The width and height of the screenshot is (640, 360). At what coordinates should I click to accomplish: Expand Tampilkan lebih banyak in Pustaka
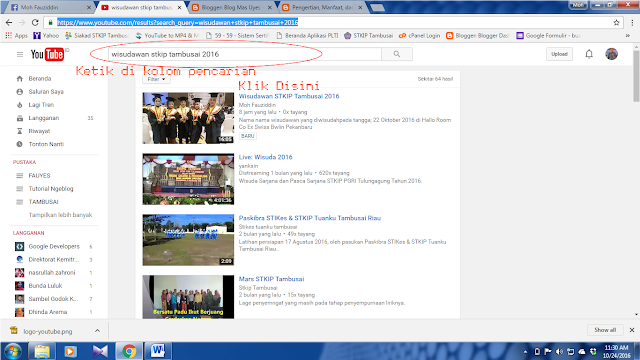[x=60, y=215]
